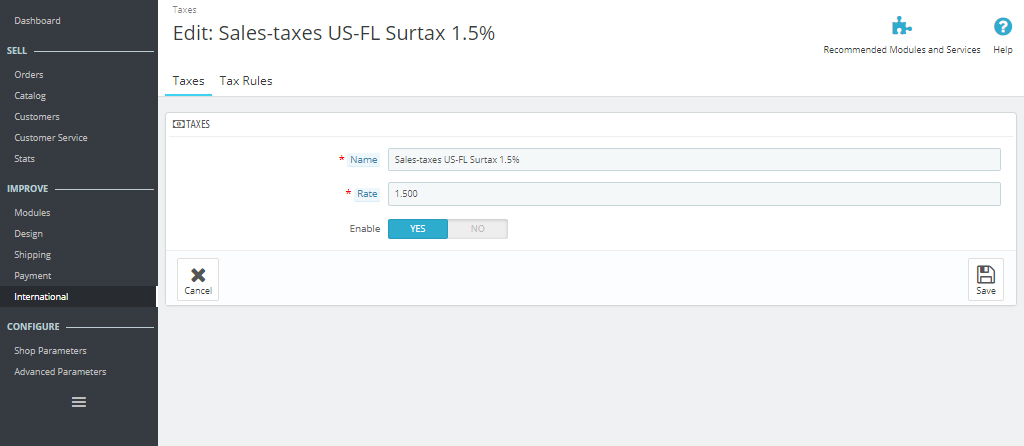Open the Shipping menu item
This screenshot has width=1024, height=446.
[33, 255]
